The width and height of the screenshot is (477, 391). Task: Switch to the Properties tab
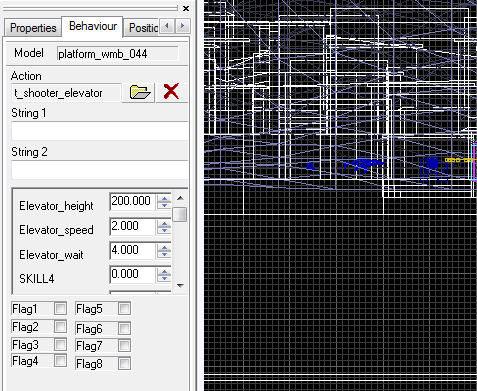pos(33,28)
